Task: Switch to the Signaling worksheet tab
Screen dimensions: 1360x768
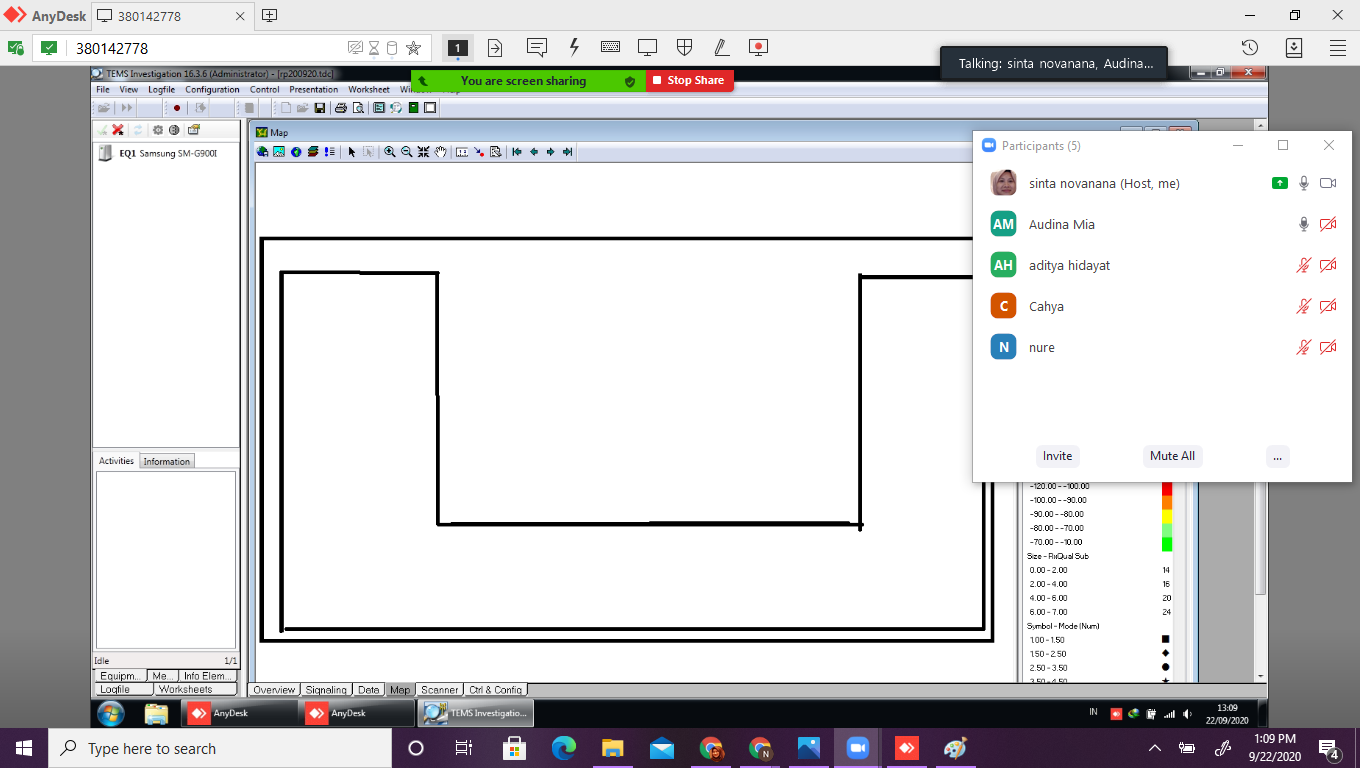Action: click(x=326, y=690)
